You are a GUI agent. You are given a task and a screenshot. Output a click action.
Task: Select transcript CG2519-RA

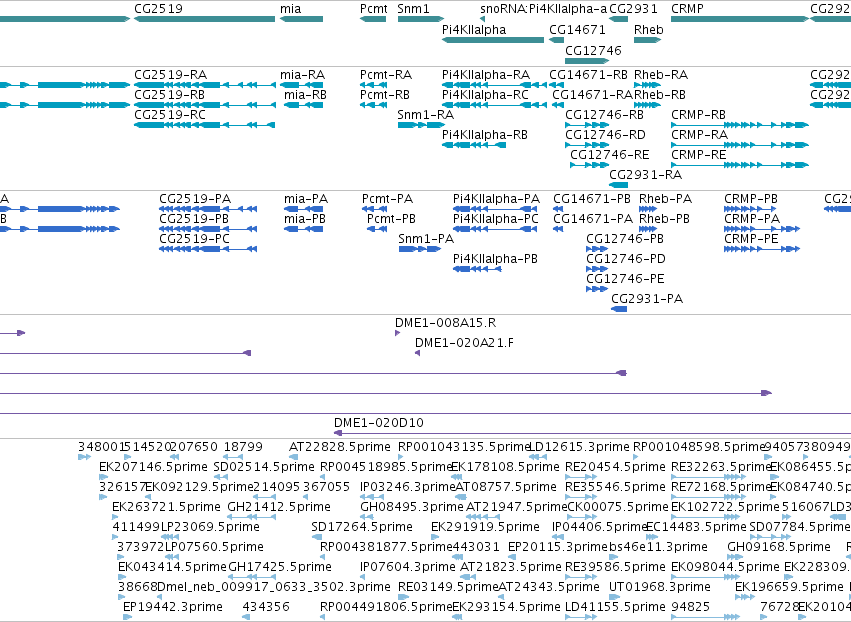point(205,85)
